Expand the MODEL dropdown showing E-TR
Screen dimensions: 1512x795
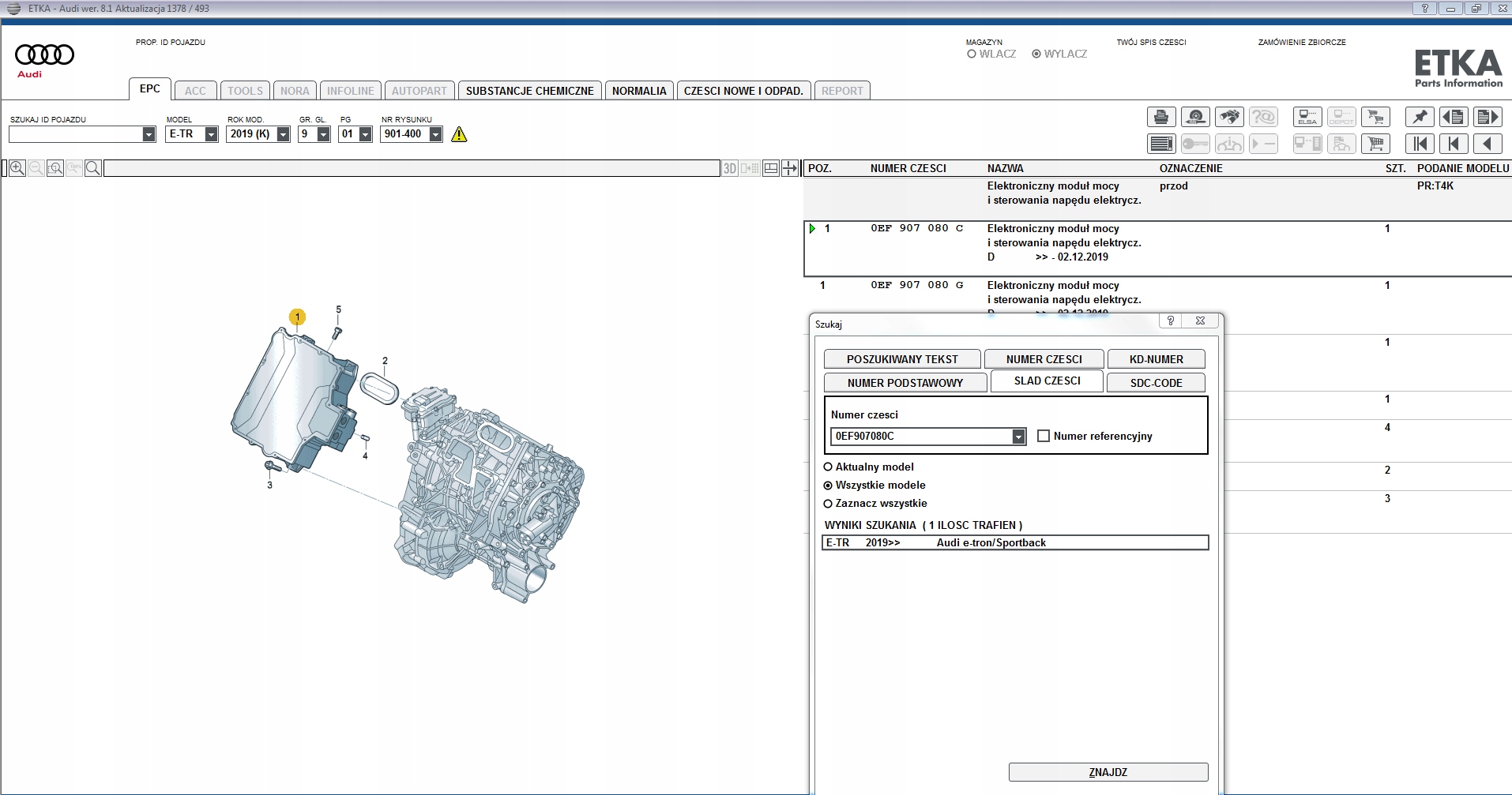211,134
